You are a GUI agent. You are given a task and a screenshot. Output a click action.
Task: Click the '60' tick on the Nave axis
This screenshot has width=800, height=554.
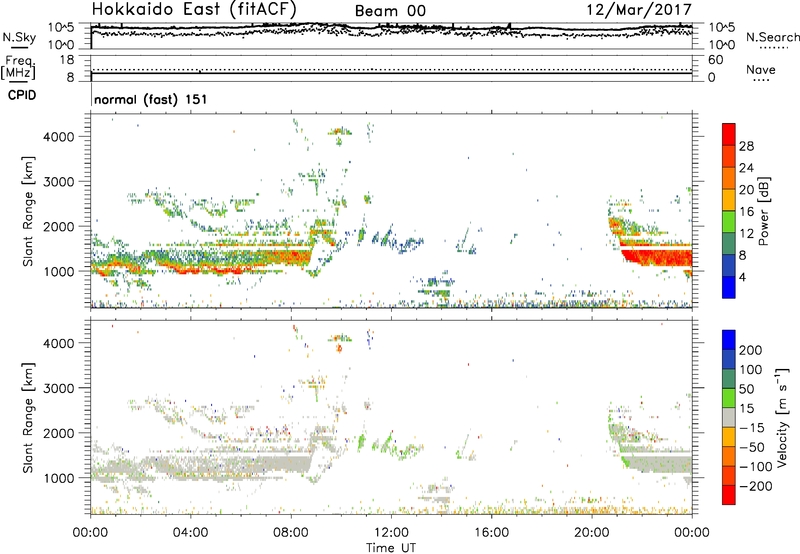tap(716, 60)
